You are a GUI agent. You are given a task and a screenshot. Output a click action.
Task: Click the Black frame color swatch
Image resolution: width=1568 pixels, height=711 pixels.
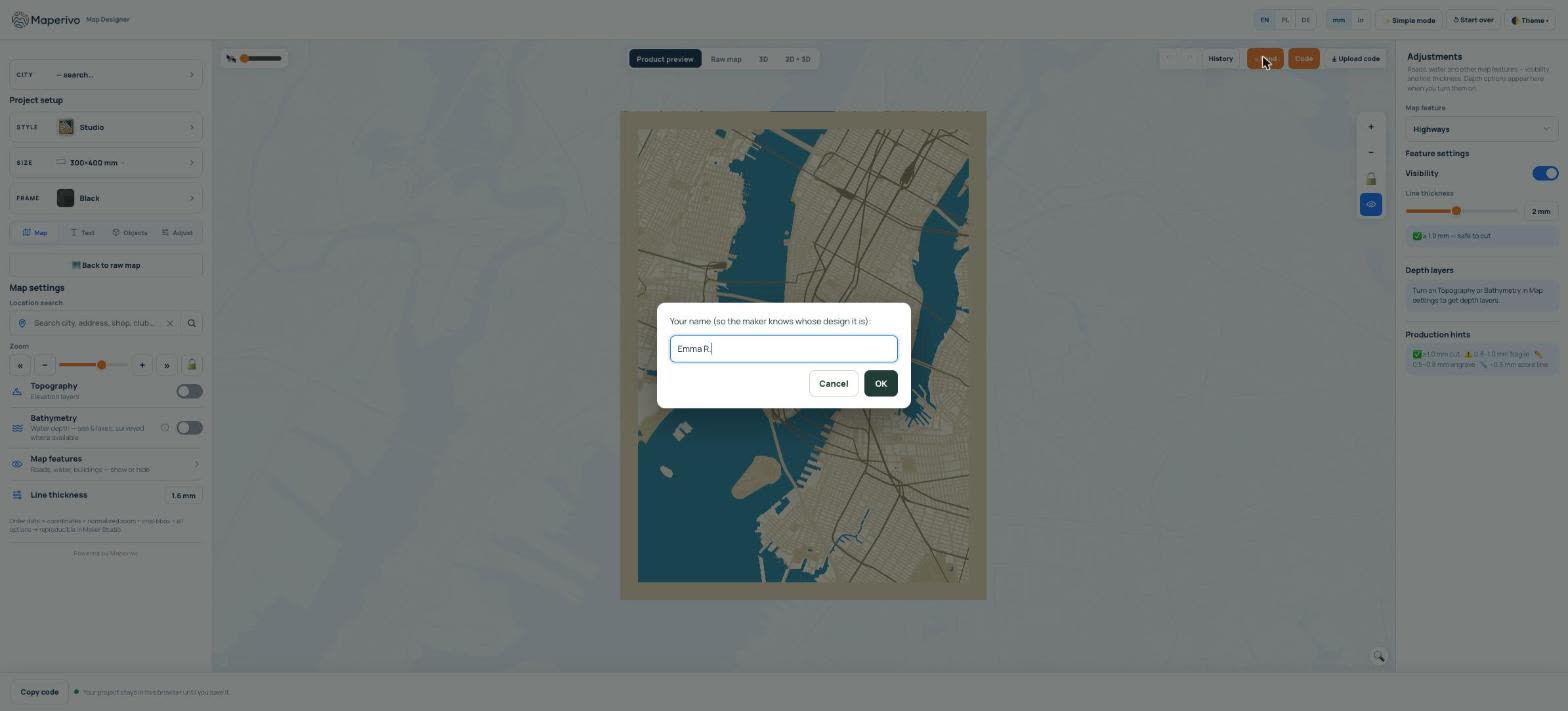[x=66, y=198]
